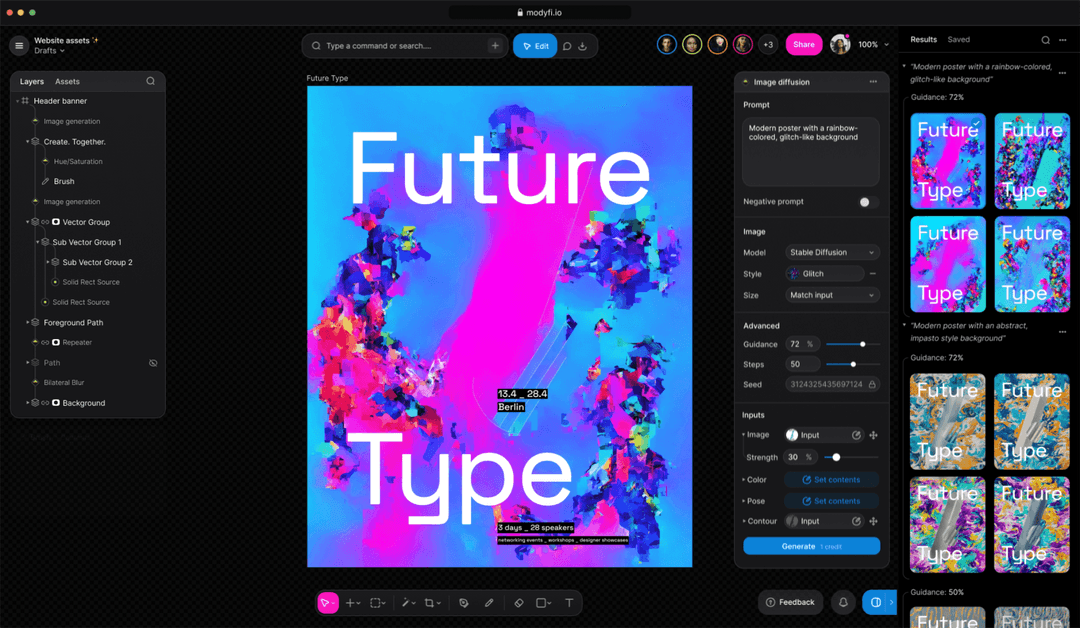Search layers with the magnifier icon

(x=151, y=81)
